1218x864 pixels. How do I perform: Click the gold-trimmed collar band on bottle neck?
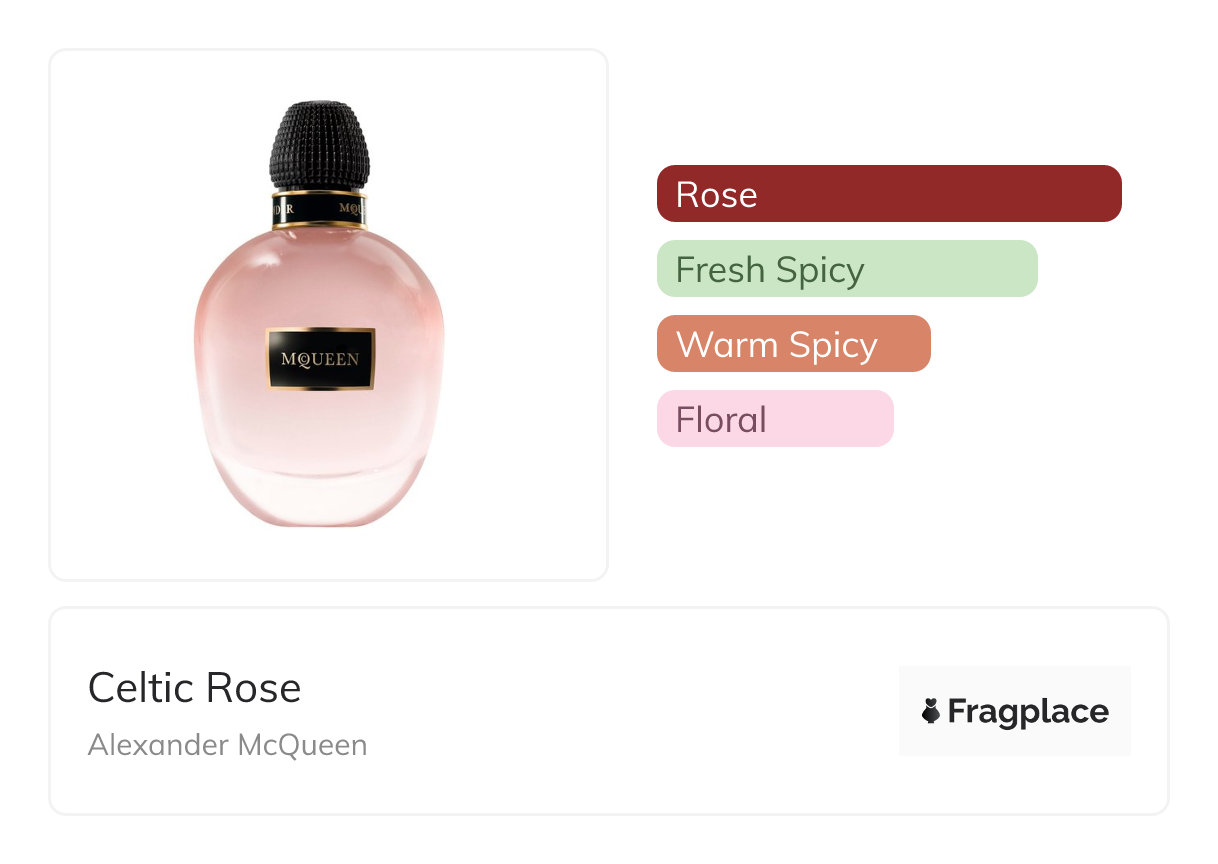[x=319, y=209]
